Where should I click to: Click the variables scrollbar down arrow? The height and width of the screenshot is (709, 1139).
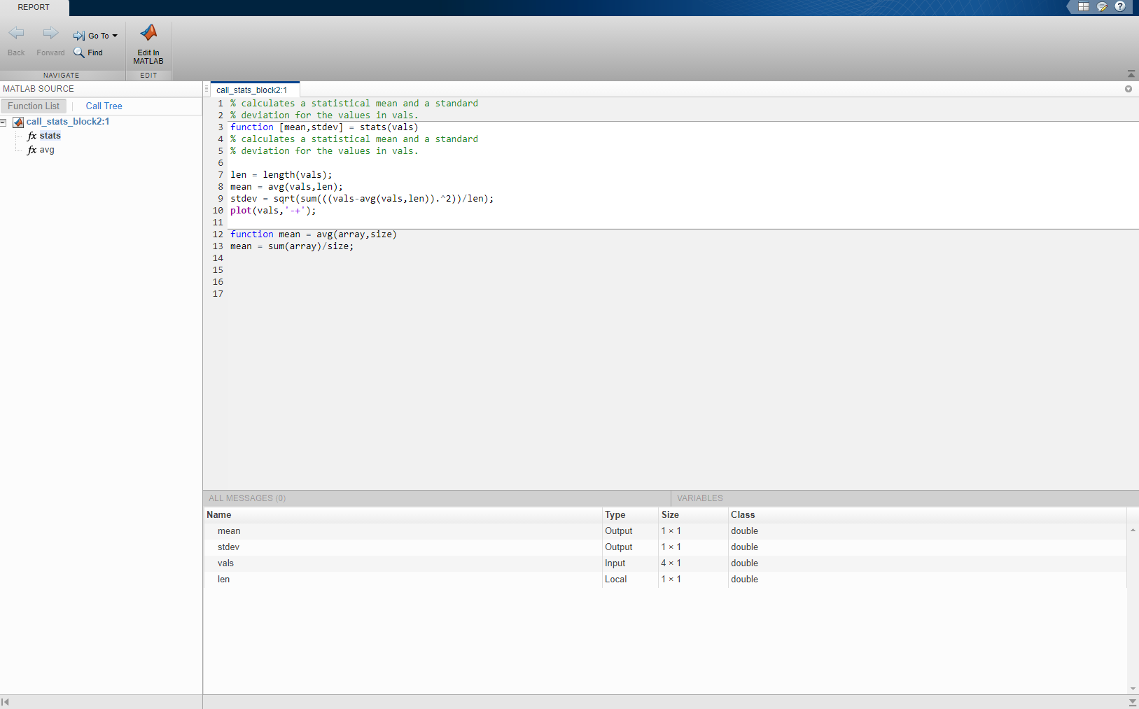pyautogui.click(x=1132, y=689)
